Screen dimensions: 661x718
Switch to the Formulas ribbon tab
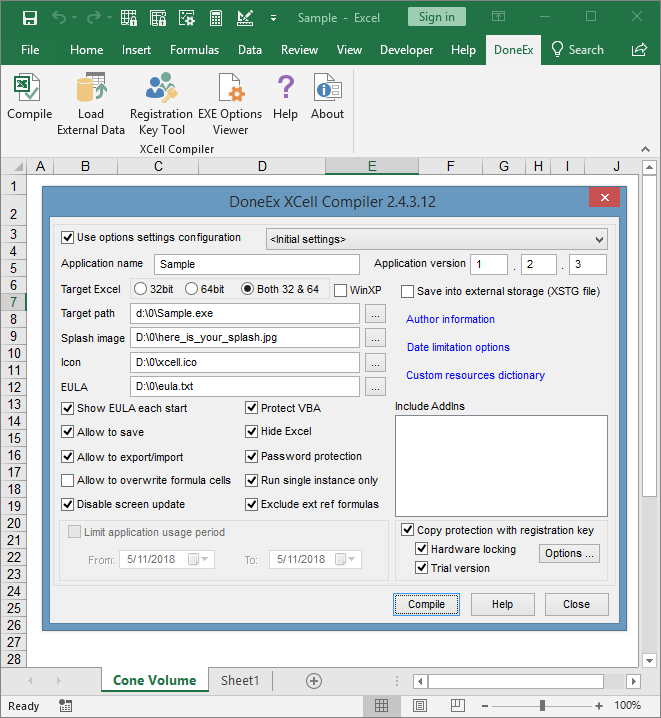click(x=195, y=49)
